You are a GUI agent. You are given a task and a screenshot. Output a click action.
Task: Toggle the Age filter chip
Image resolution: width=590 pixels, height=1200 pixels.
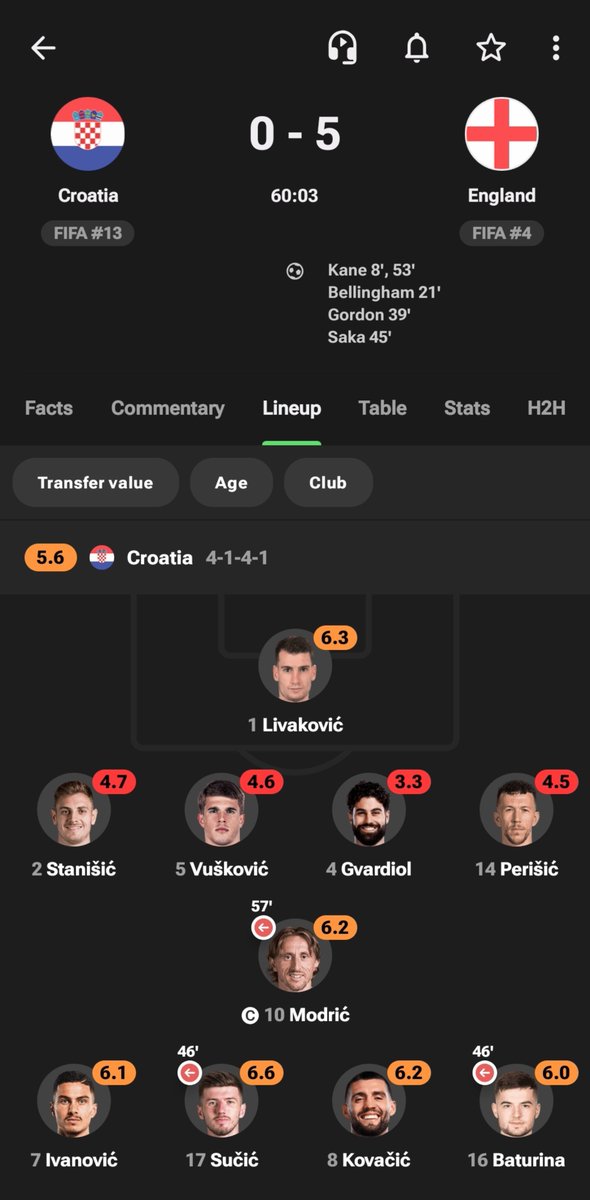[x=231, y=483]
